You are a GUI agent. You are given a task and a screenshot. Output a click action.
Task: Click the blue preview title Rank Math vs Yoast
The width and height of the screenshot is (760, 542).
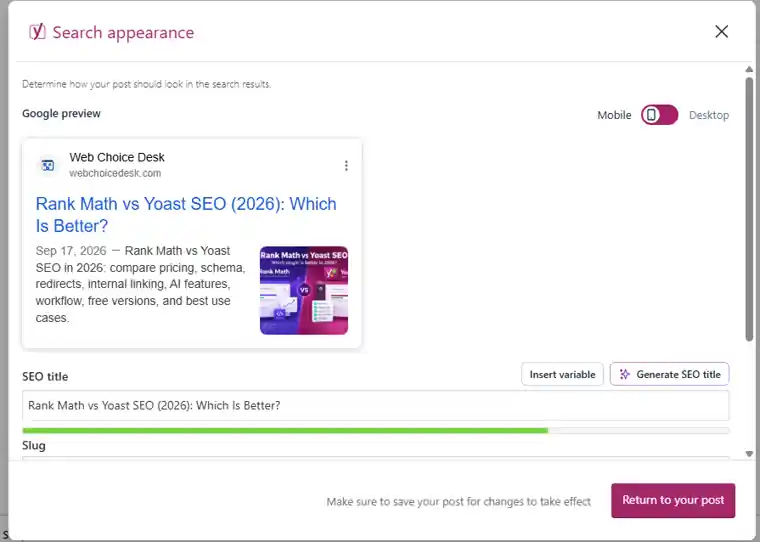(186, 215)
